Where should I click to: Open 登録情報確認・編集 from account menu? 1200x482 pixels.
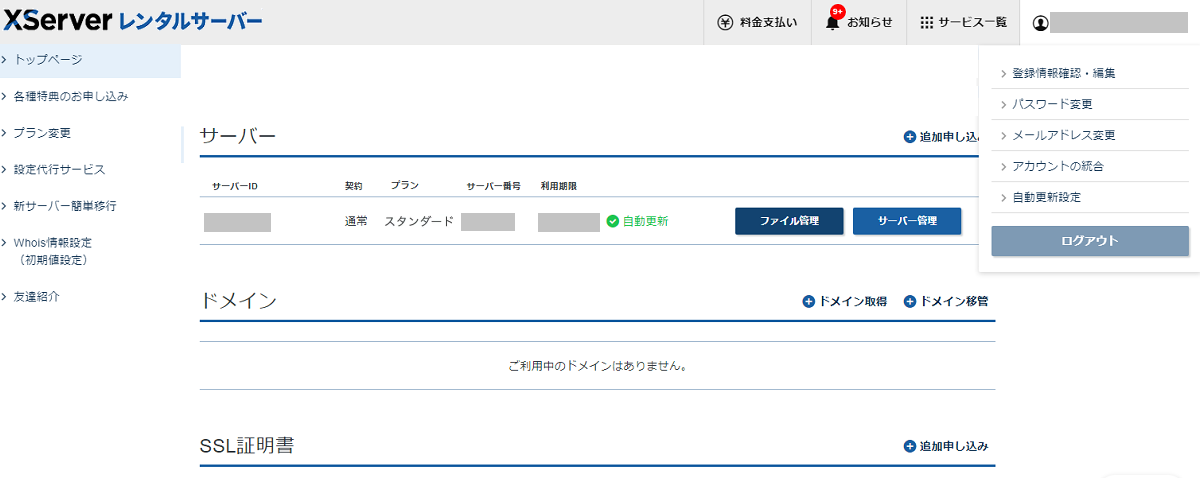pyautogui.click(x=1063, y=73)
